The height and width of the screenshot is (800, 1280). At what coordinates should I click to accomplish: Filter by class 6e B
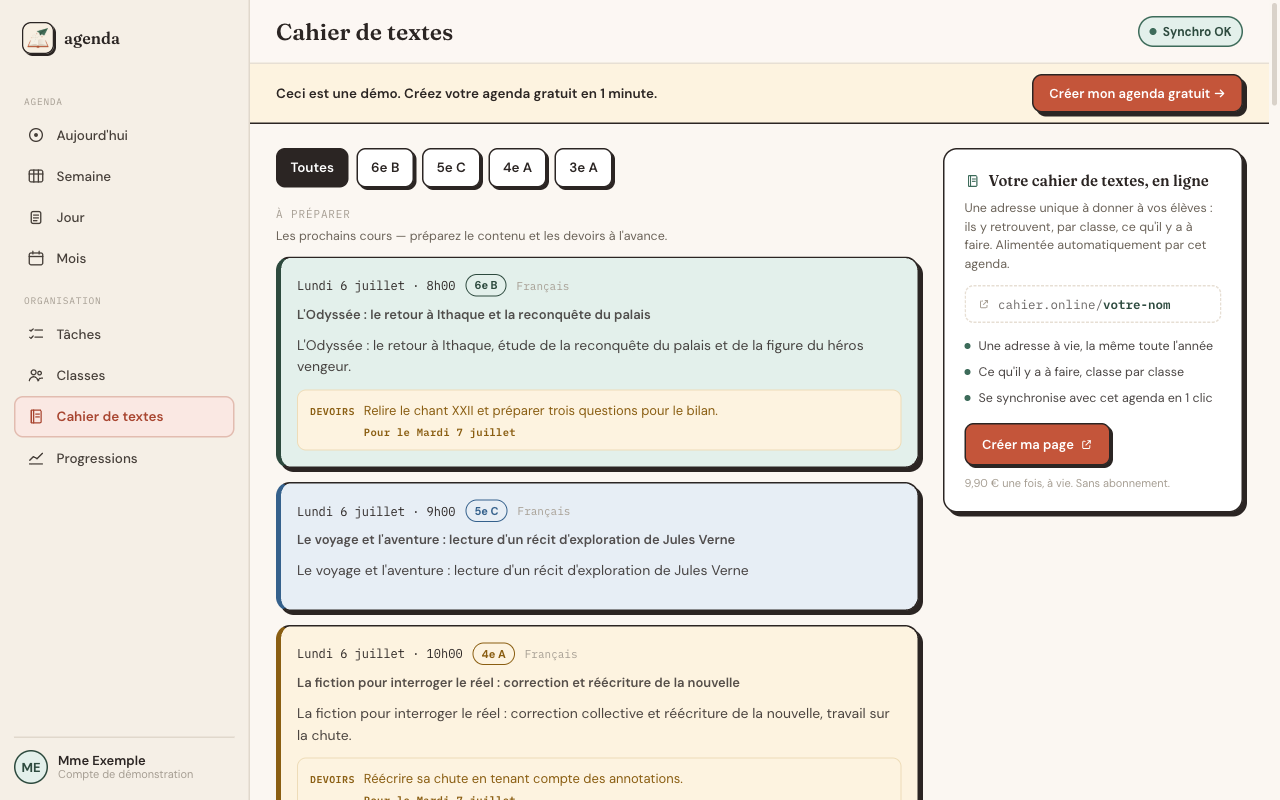pos(385,167)
